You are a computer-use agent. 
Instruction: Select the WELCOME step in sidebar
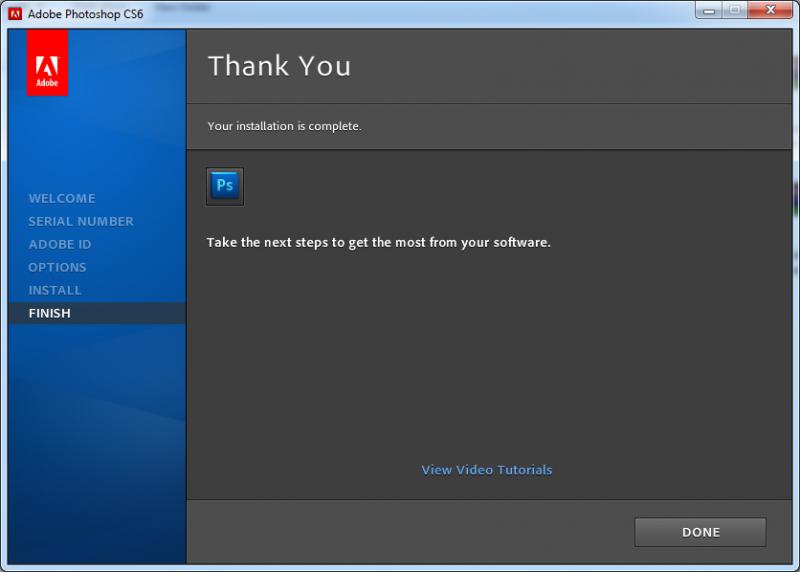pos(62,198)
